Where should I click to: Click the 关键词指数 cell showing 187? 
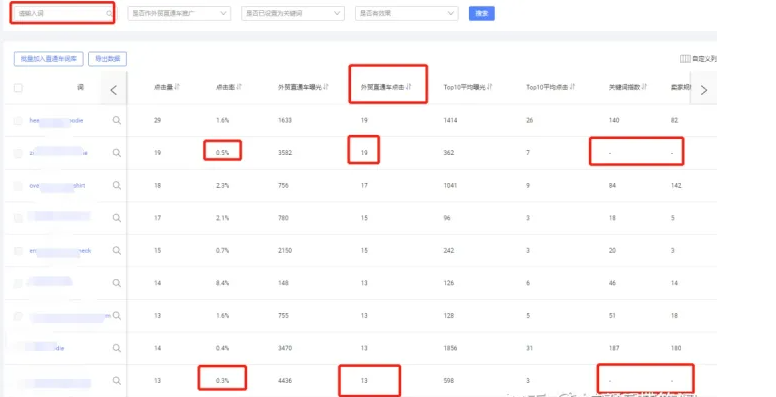[614, 348]
